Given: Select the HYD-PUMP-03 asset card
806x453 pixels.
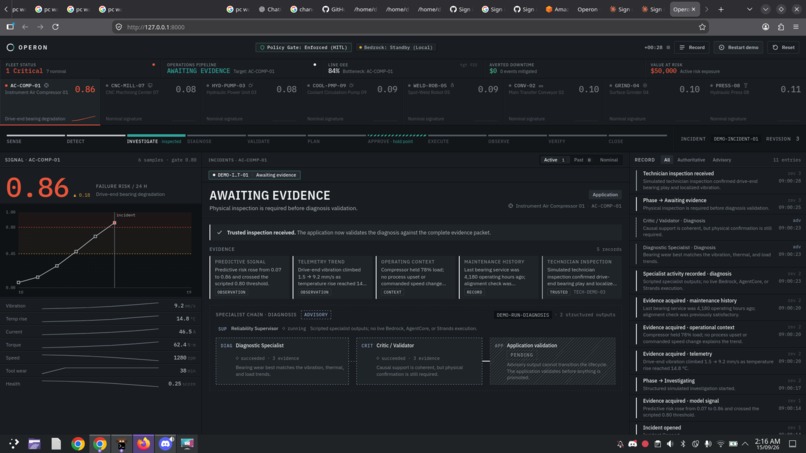Looking at the screenshot, I should (x=252, y=102).
